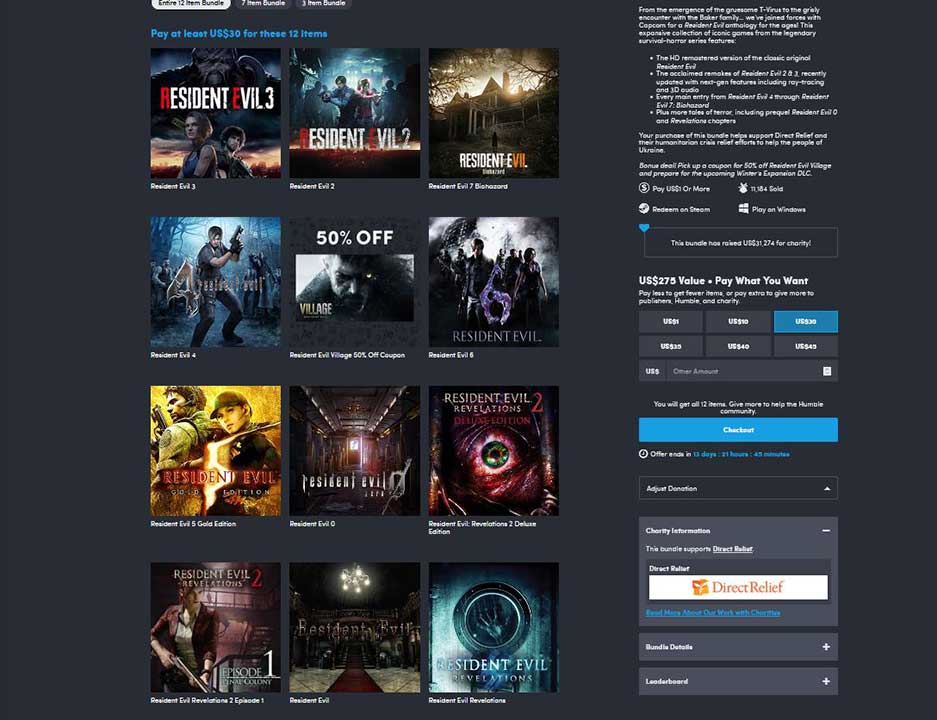The height and width of the screenshot is (720, 937).
Task: Click the calculator icon in Other Amount field
Action: tap(827, 371)
